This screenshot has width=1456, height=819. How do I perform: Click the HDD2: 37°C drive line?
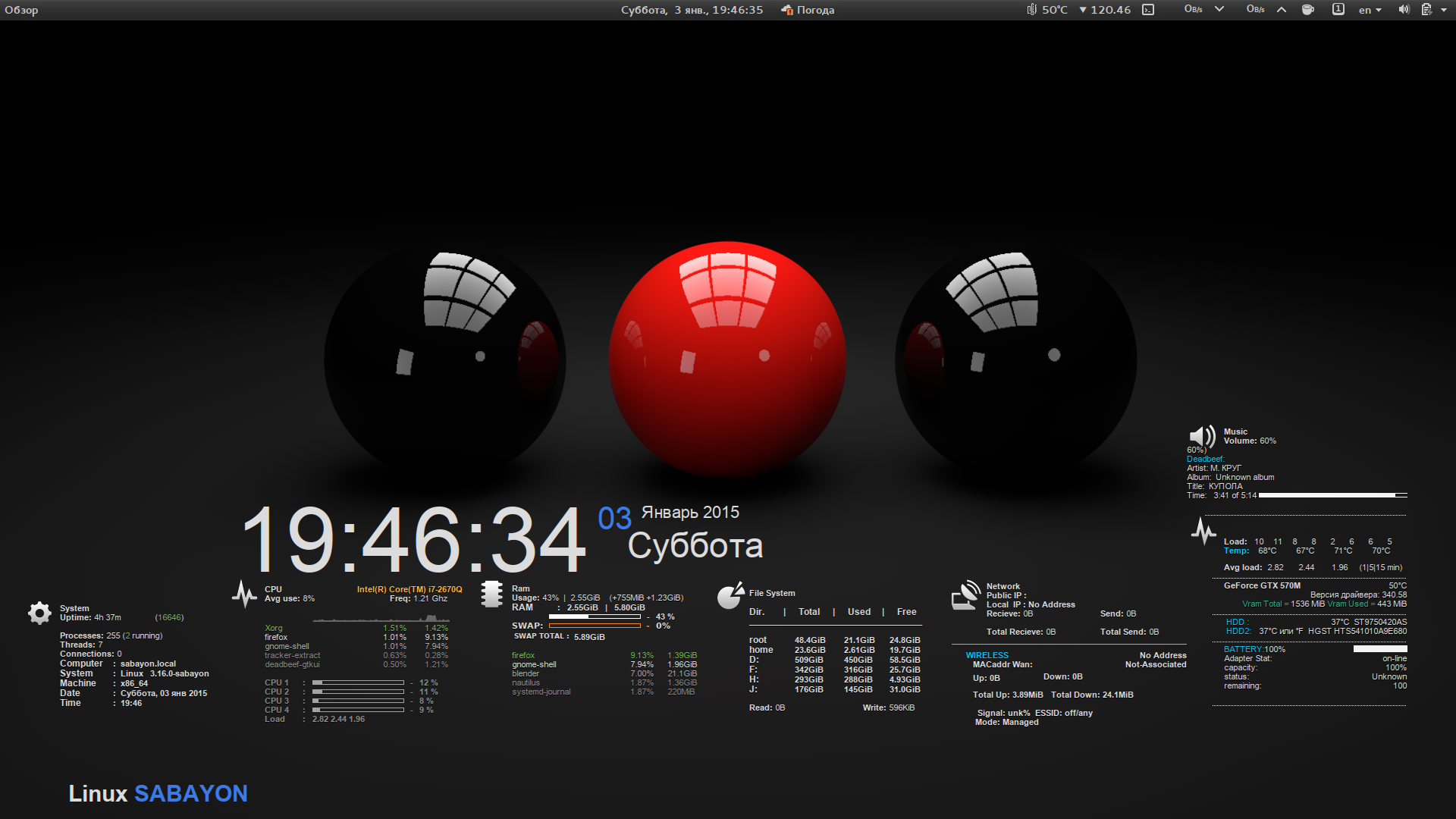(1316, 631)
